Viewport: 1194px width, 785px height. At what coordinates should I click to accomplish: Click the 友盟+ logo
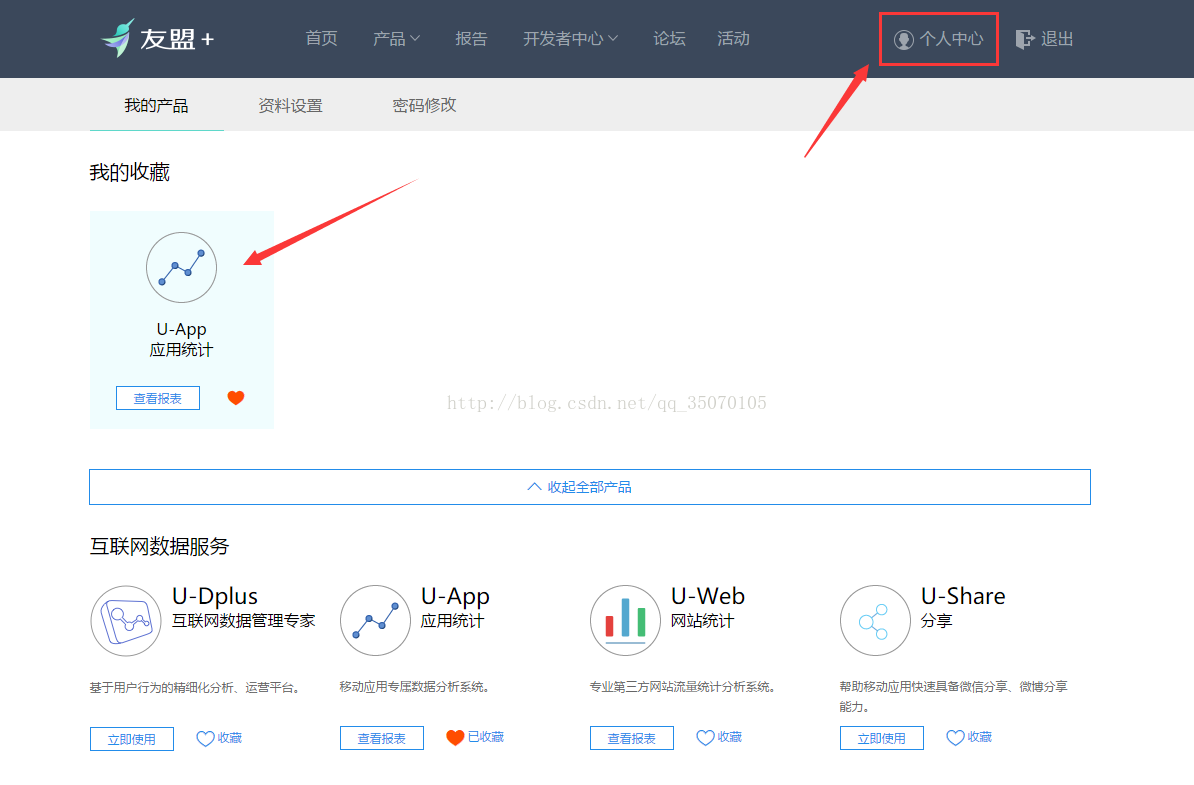pyautogui.click(x=158, y=38)
